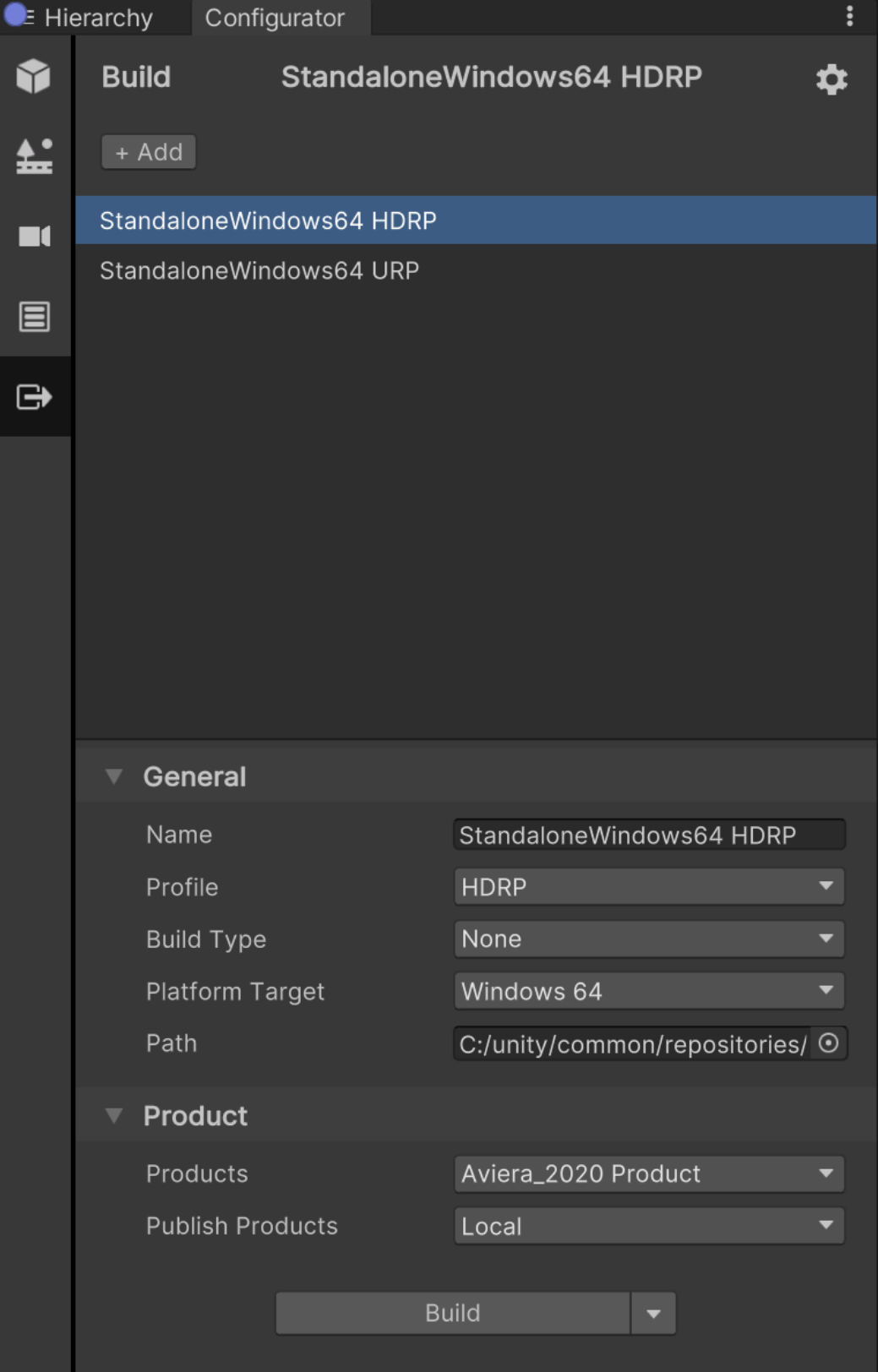Open the Profile dropdown showing HDRP
This screenshot has height=1372, width=878.
[648, 887]
